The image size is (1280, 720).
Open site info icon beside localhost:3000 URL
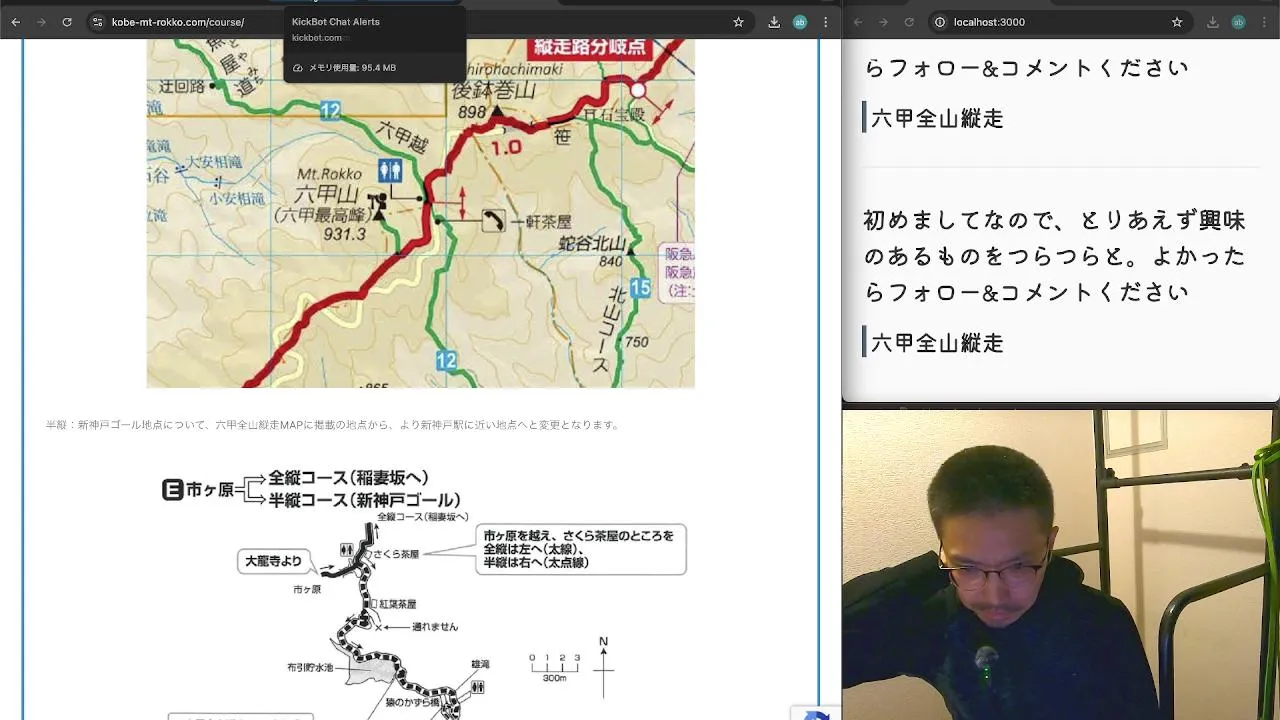940,22
